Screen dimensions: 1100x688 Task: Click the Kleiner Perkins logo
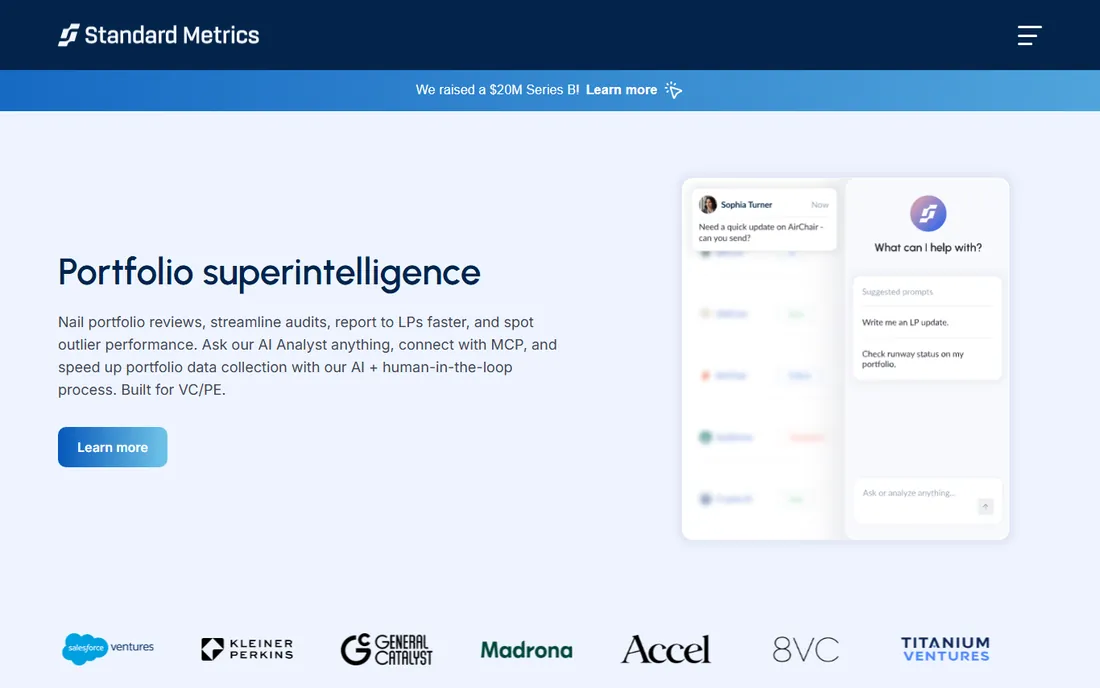click(247, 649)
